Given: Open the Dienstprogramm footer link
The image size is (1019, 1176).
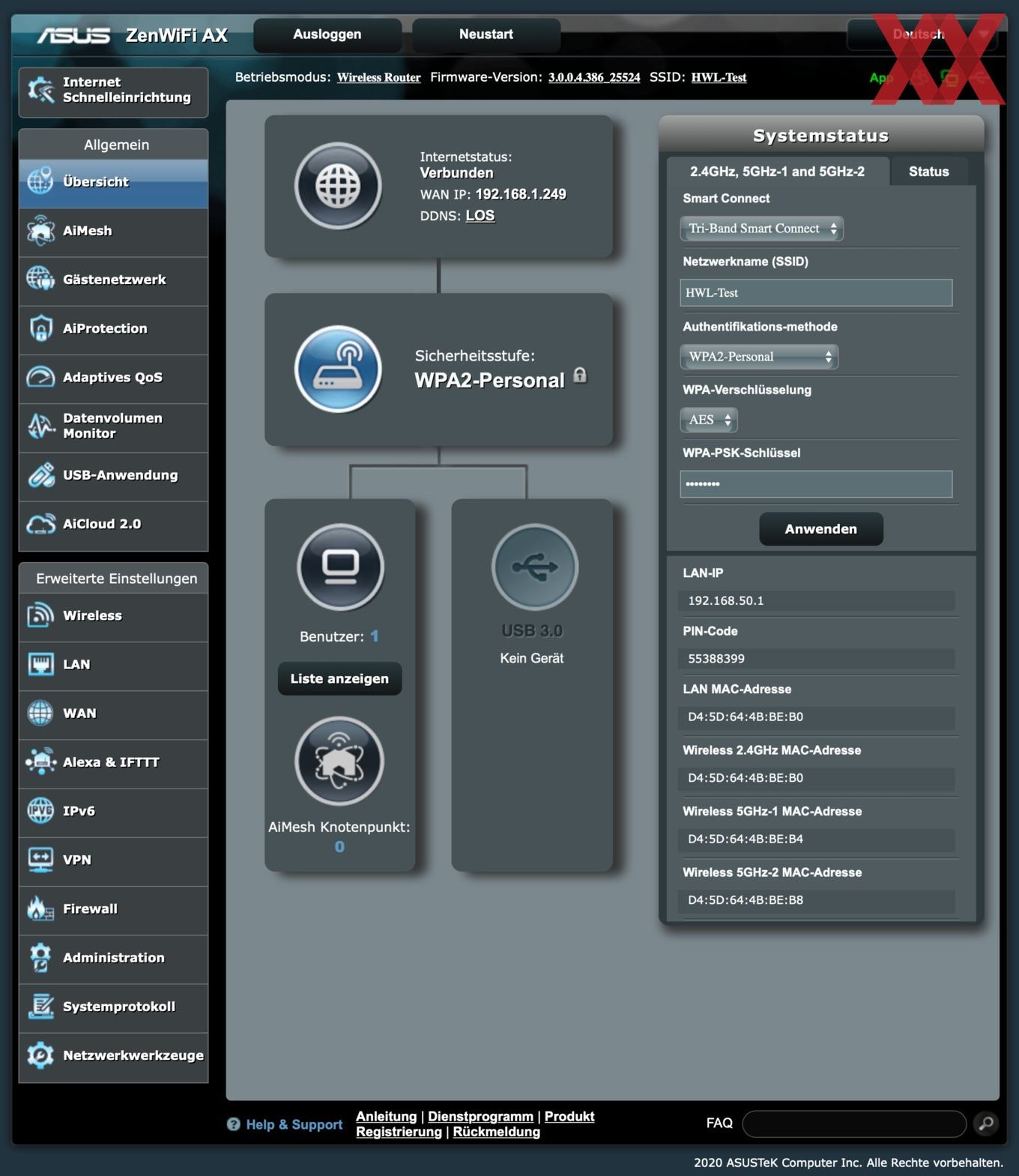Looking at the screenshot, I should (480, 1116).
